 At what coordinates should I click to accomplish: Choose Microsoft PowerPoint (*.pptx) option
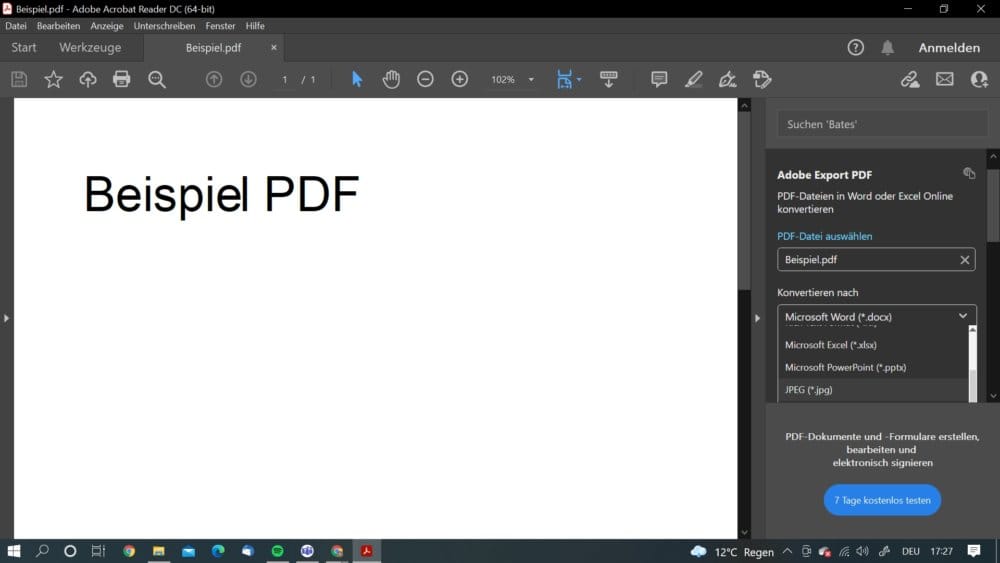872,367
